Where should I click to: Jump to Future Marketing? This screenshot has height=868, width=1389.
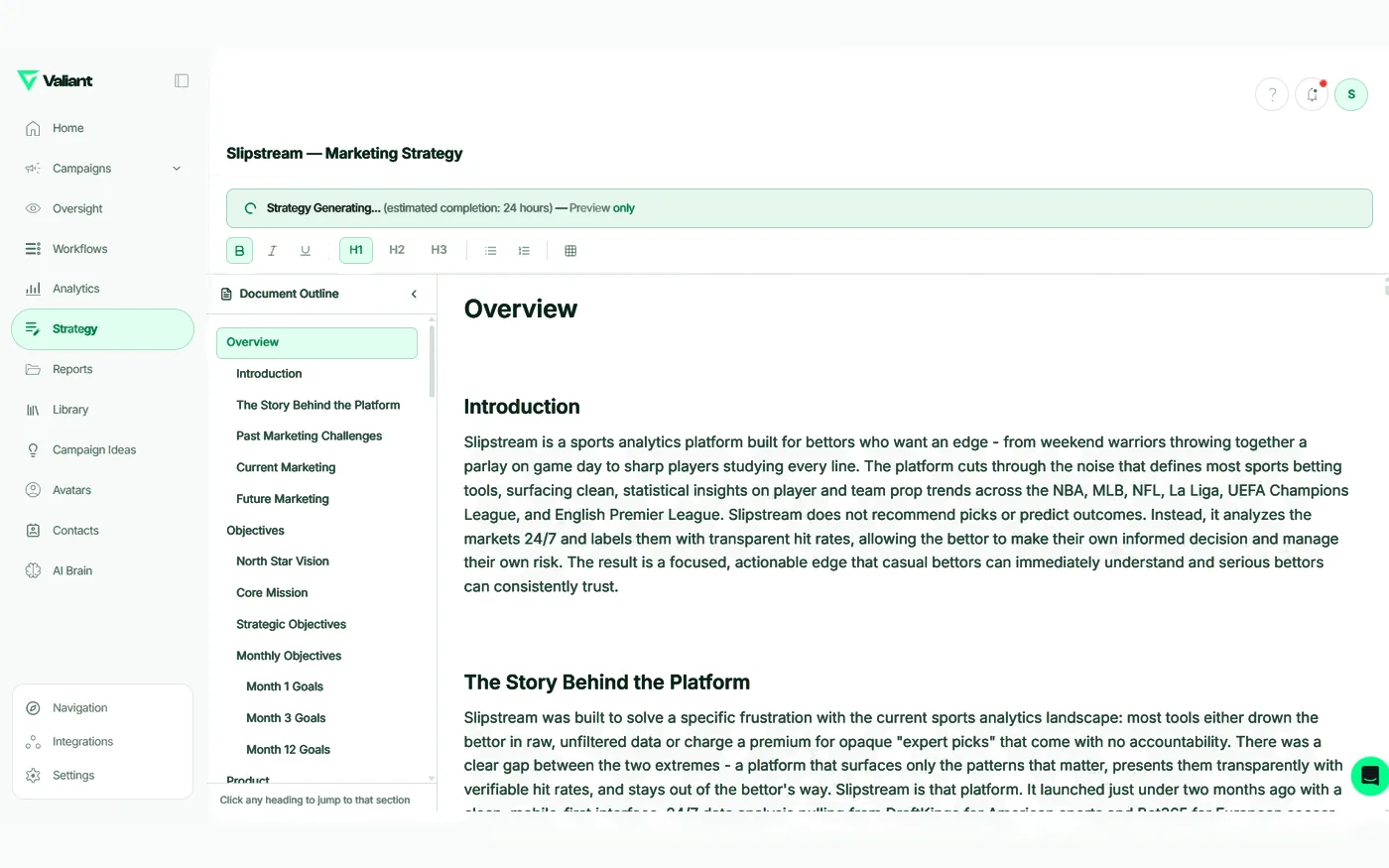(x=283, y=499)
